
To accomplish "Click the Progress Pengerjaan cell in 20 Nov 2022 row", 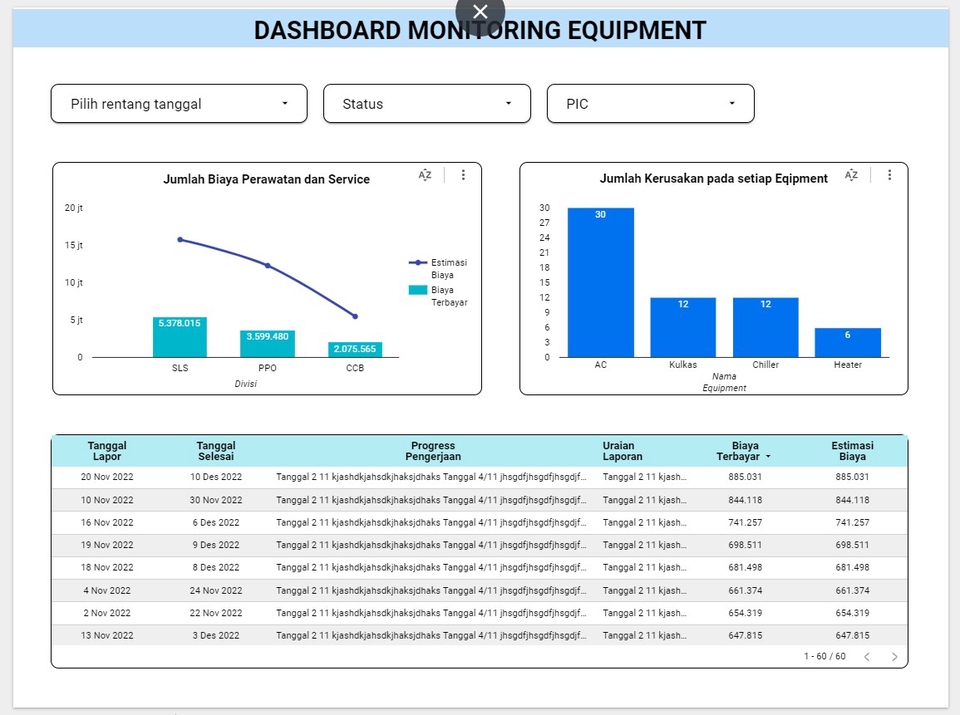I will coord(431,477).
